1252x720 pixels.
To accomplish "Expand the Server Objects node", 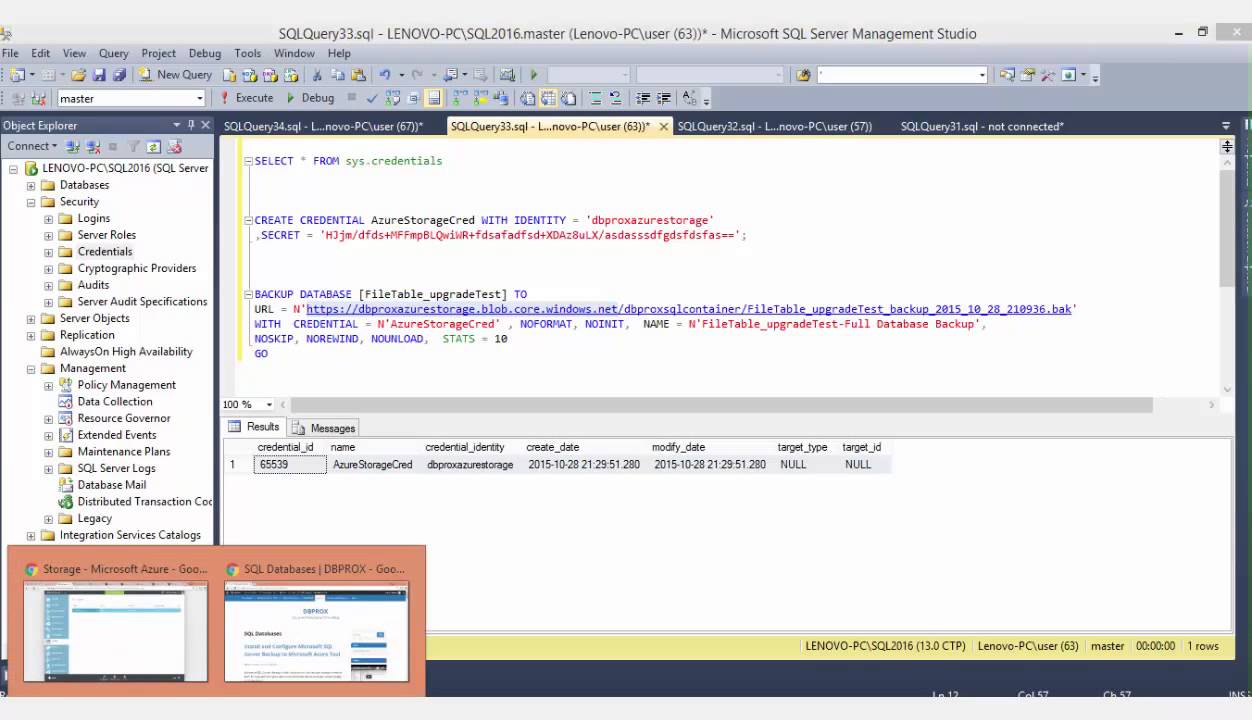I will click(x=31, y=318).
